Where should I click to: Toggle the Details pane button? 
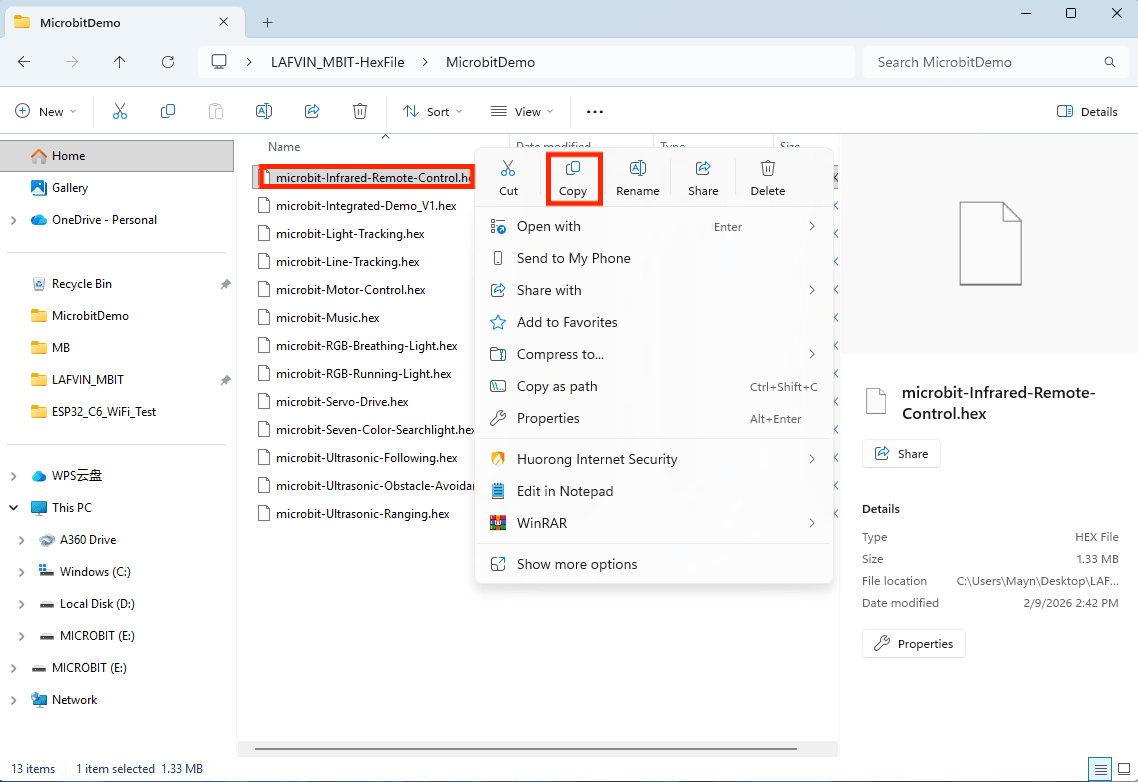point(1087,112)
